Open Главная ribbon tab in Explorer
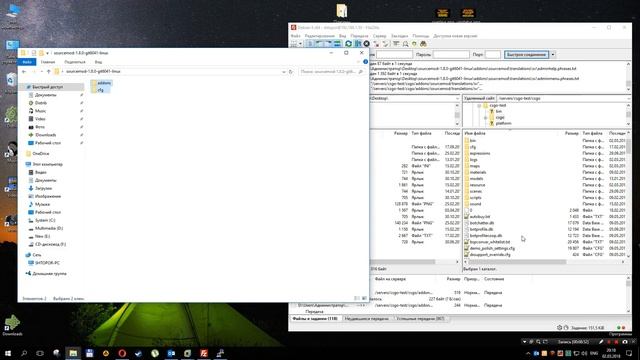Image resolution: width=640 pixels, height=360 pixels. [48, 62]
